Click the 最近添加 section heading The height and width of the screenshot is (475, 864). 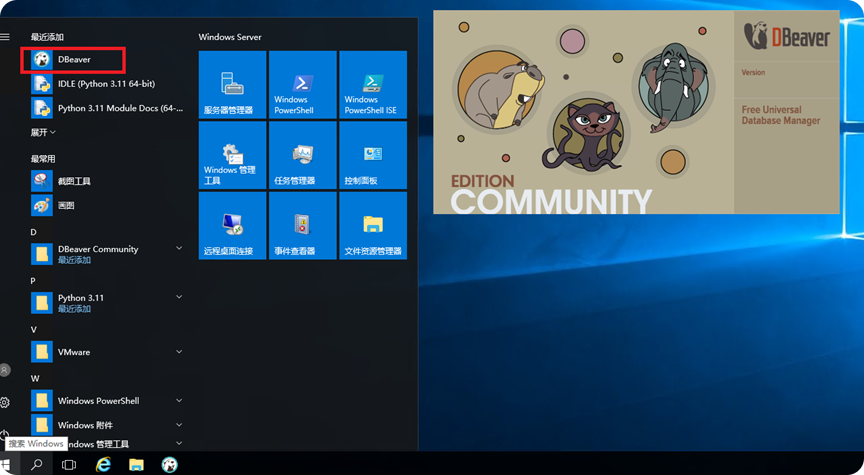(47, 37)
